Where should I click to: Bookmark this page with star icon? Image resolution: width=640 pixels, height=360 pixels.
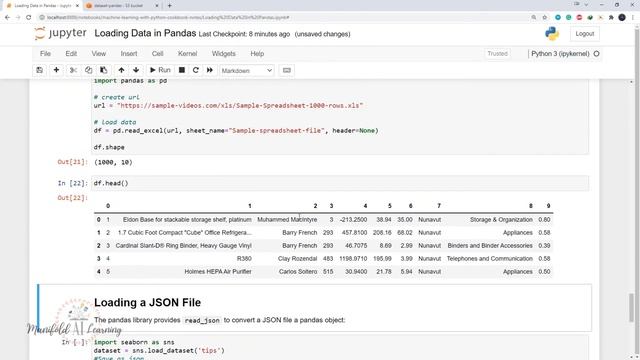(544, 18)
